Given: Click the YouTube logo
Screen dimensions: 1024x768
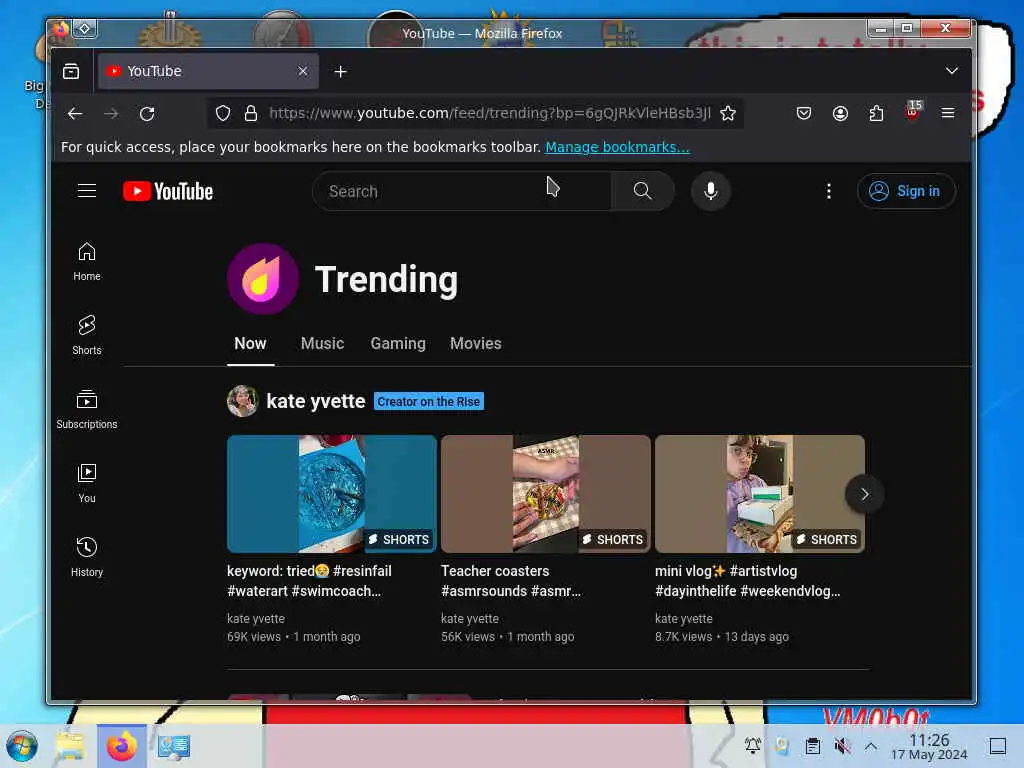Looking at the screenshot, I should click(x=168, y=191).
